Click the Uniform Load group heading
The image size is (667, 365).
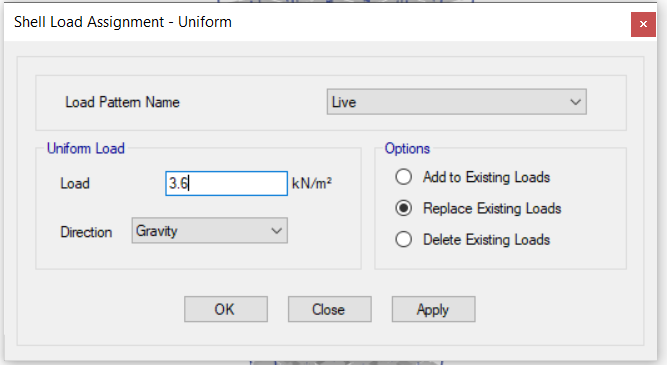tap(86, 148)
